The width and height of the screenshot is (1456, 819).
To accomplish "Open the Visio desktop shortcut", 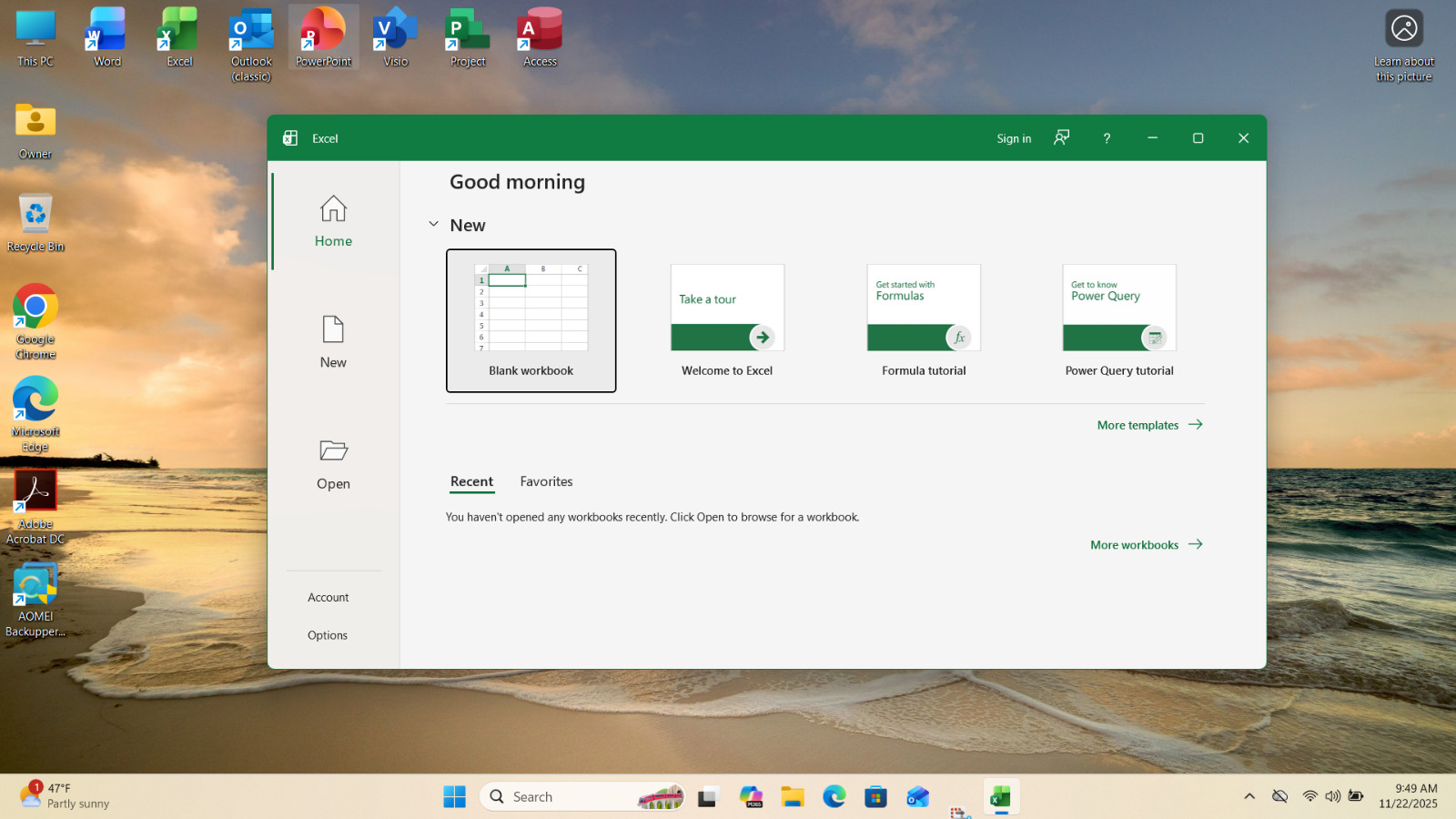I will tap(395, 37).
